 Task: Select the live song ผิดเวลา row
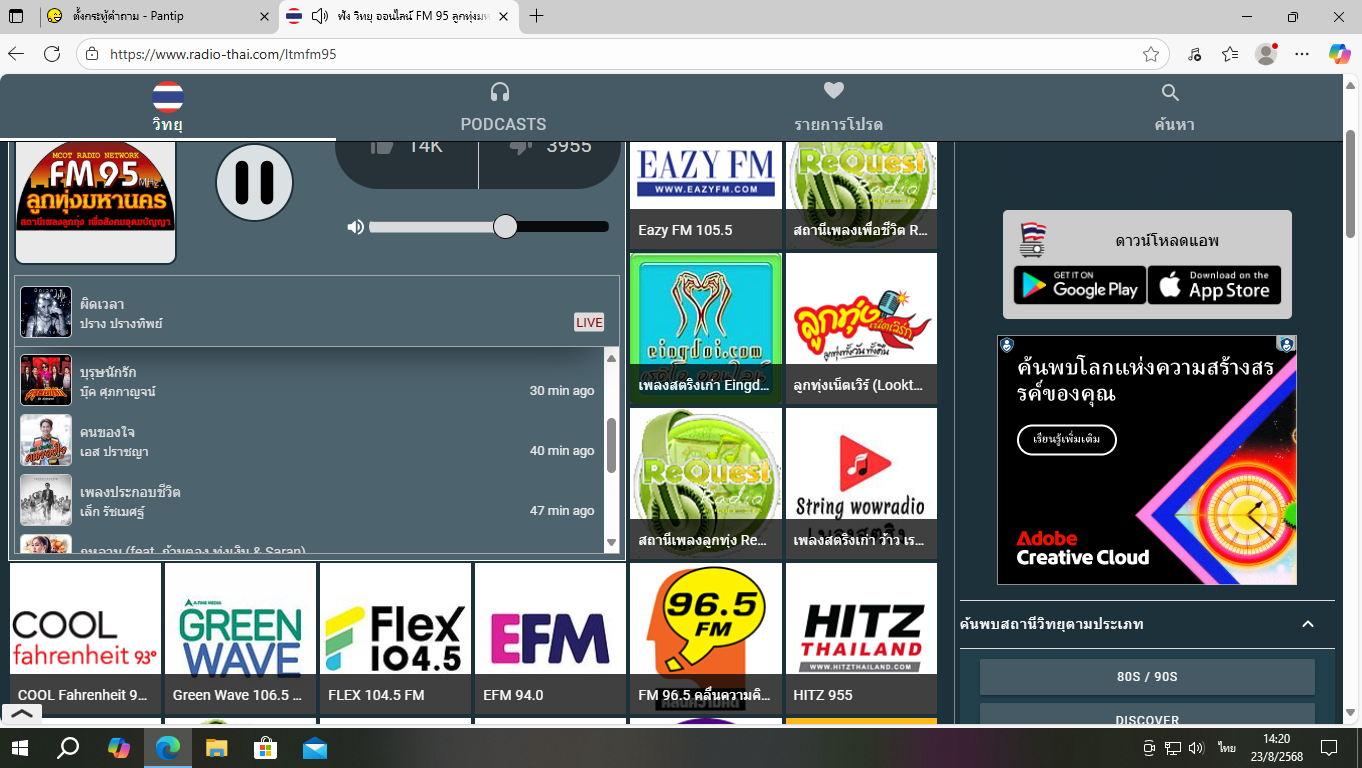(317, 312)
